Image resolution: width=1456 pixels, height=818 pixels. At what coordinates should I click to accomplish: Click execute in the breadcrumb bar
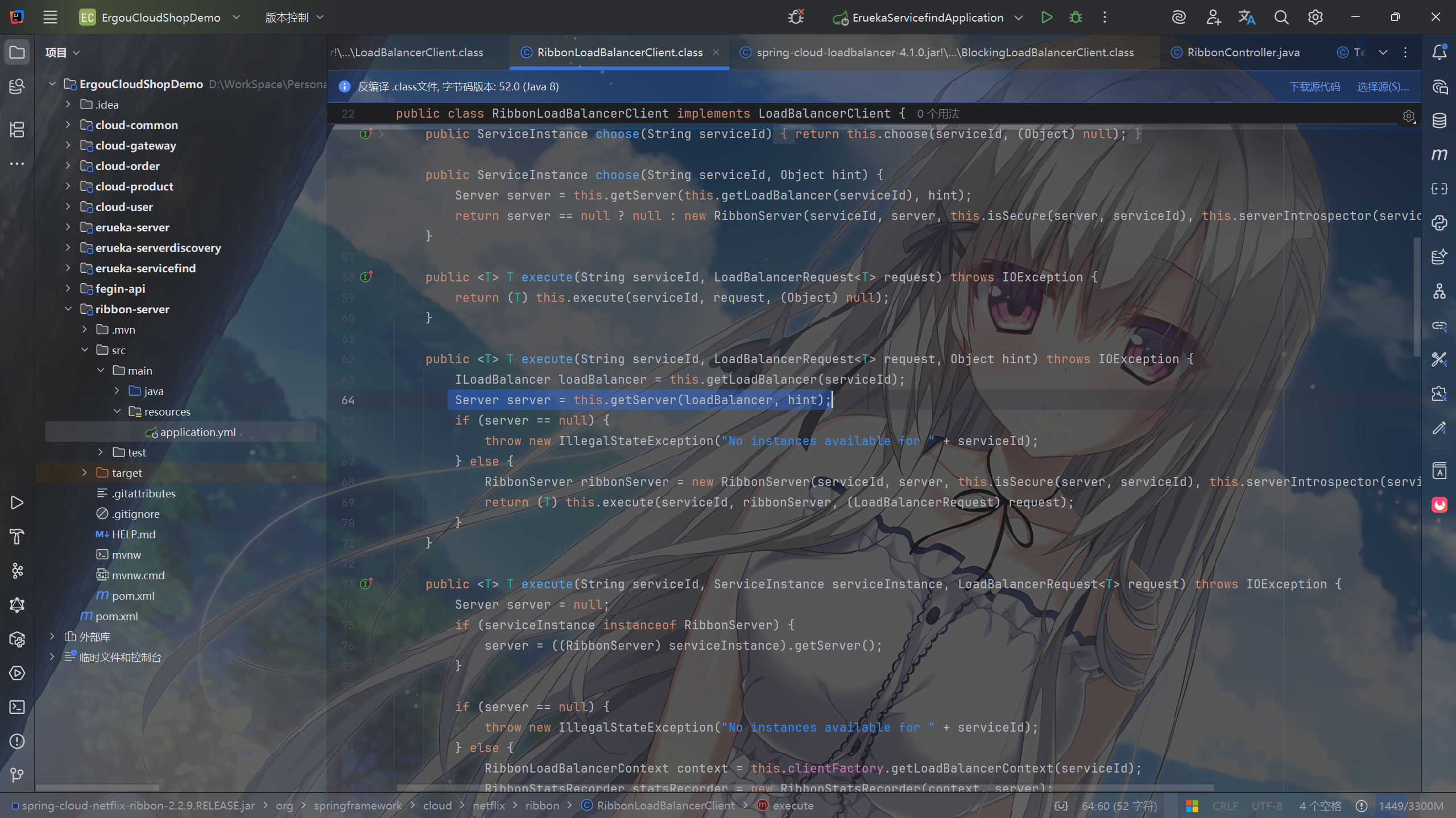[785, 805]
